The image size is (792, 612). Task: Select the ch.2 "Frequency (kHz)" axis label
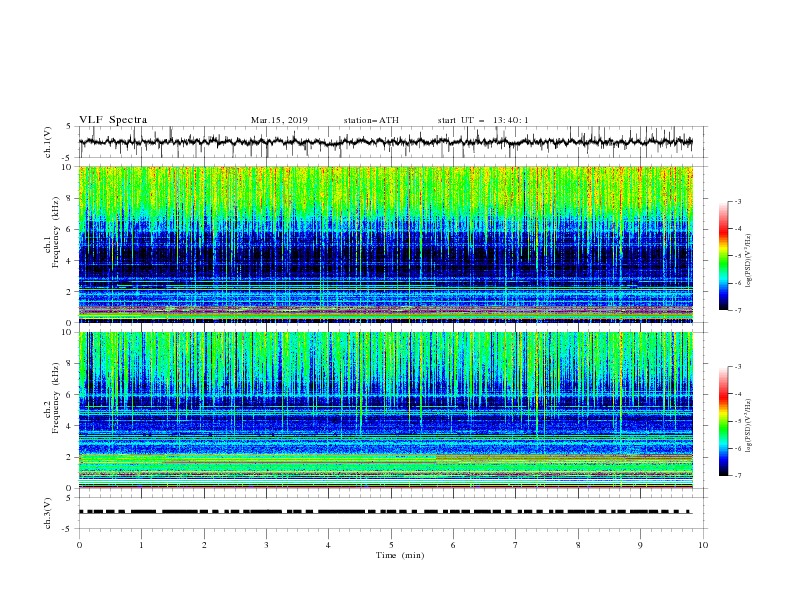coord(56,398)
